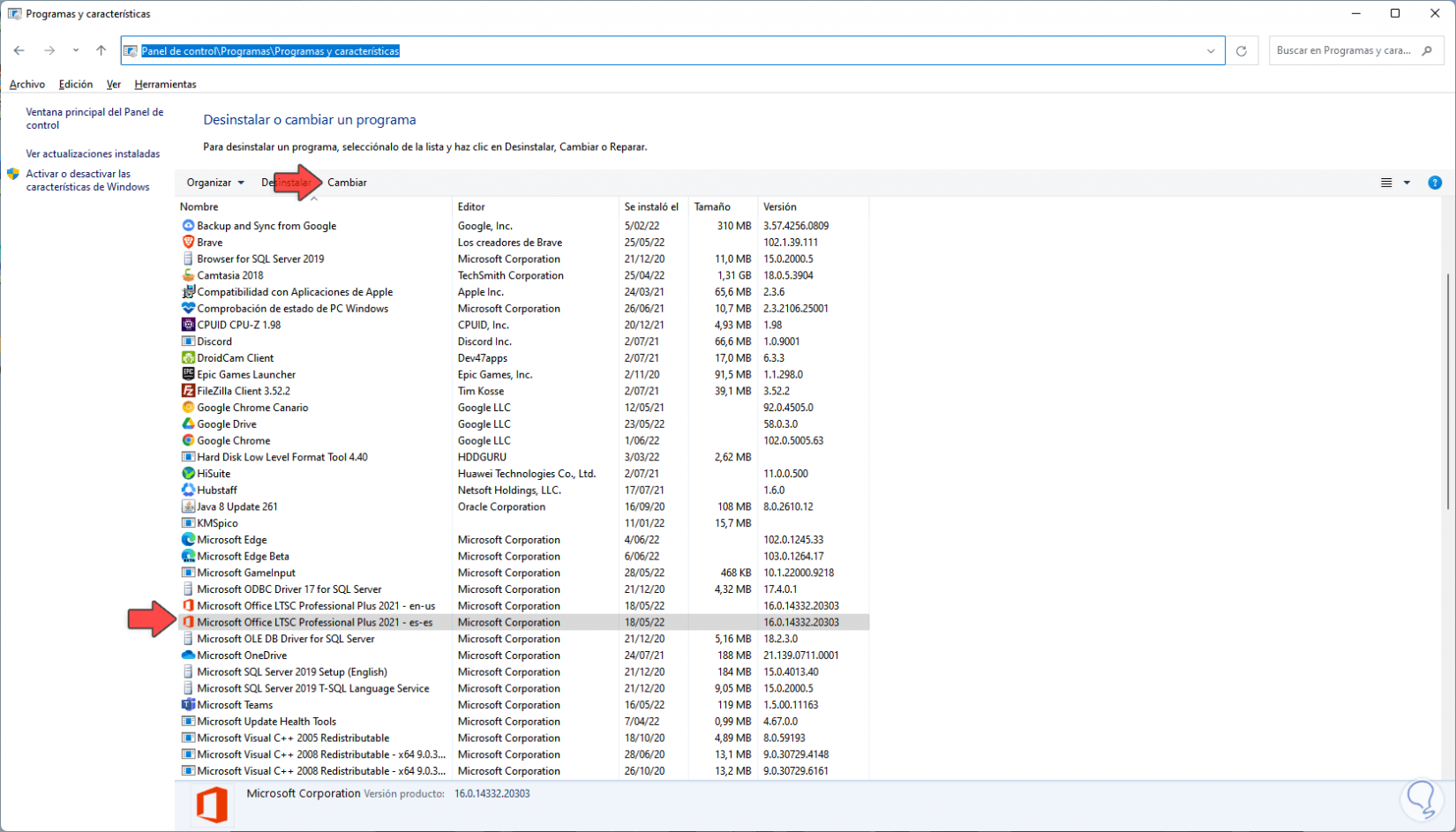Select the Discord program row
The height and width of the screenshot is (832, 1456).
click(x=523, y=341)
